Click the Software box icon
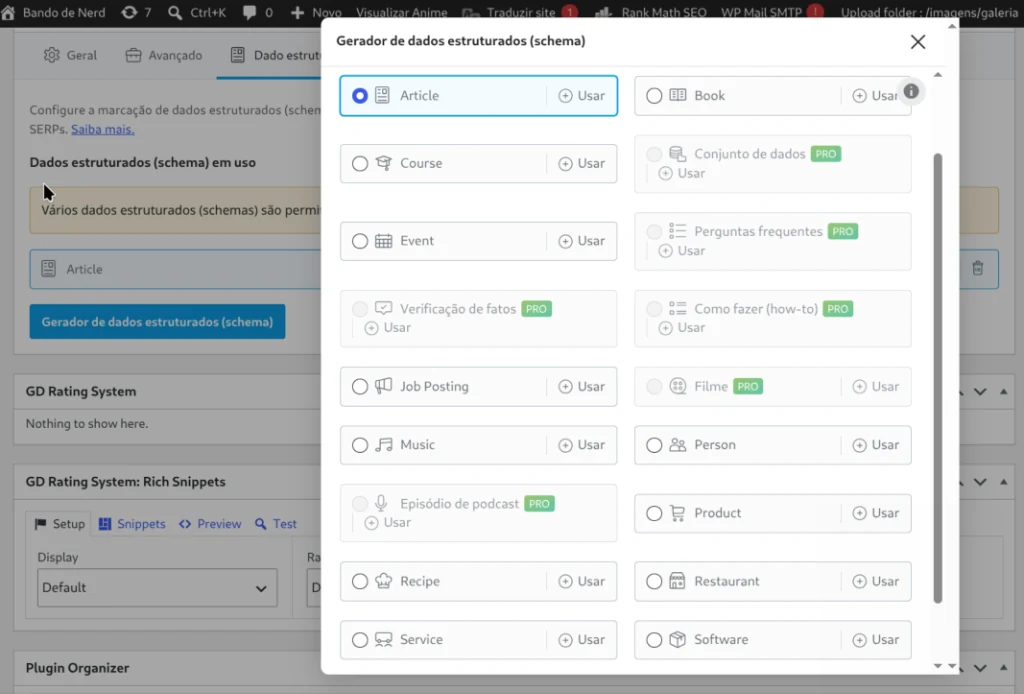Image resolution: width=1024 pixels, height=694 pixels. [x=678, y=639]
